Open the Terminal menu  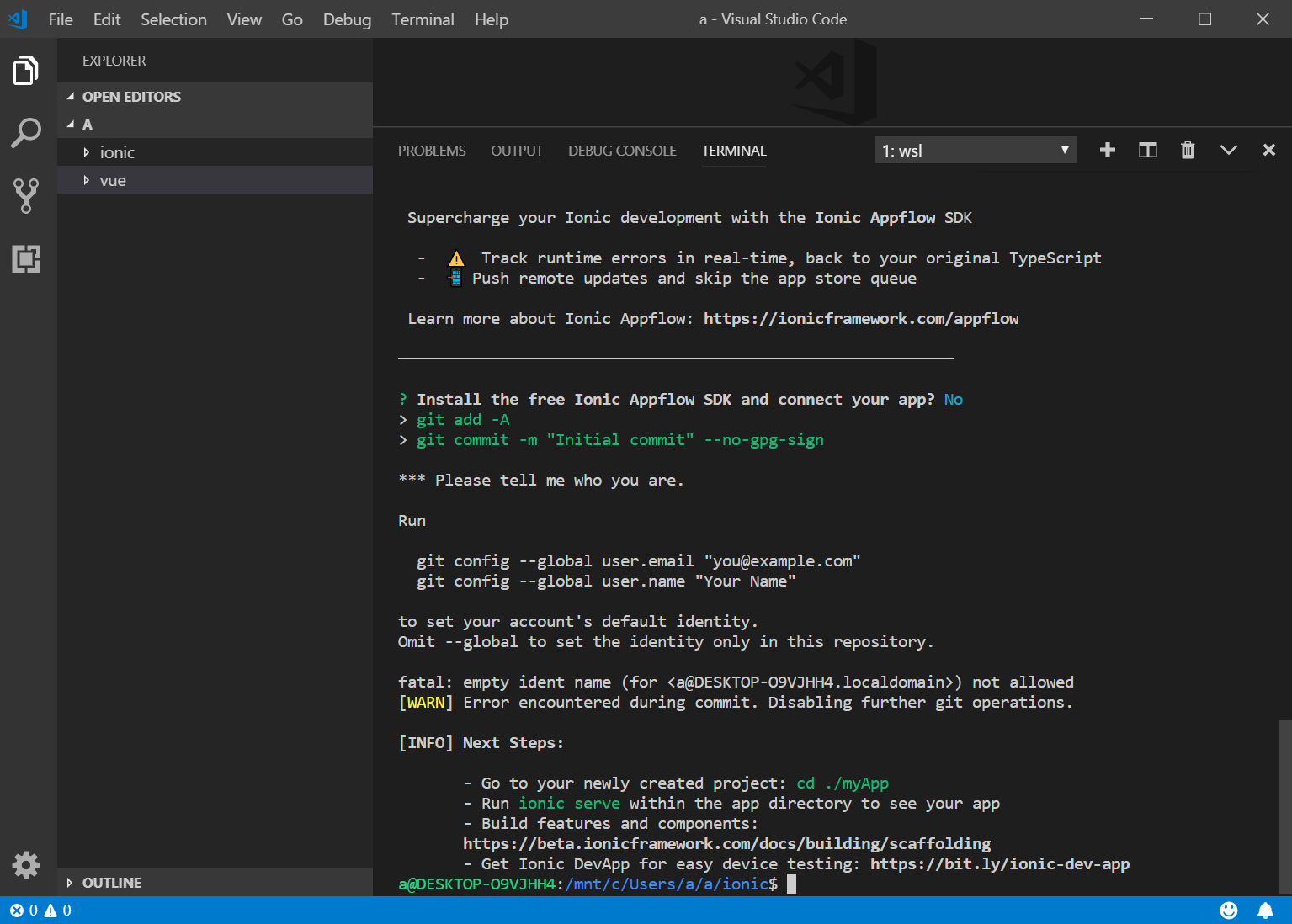click(x=423, y=19)
